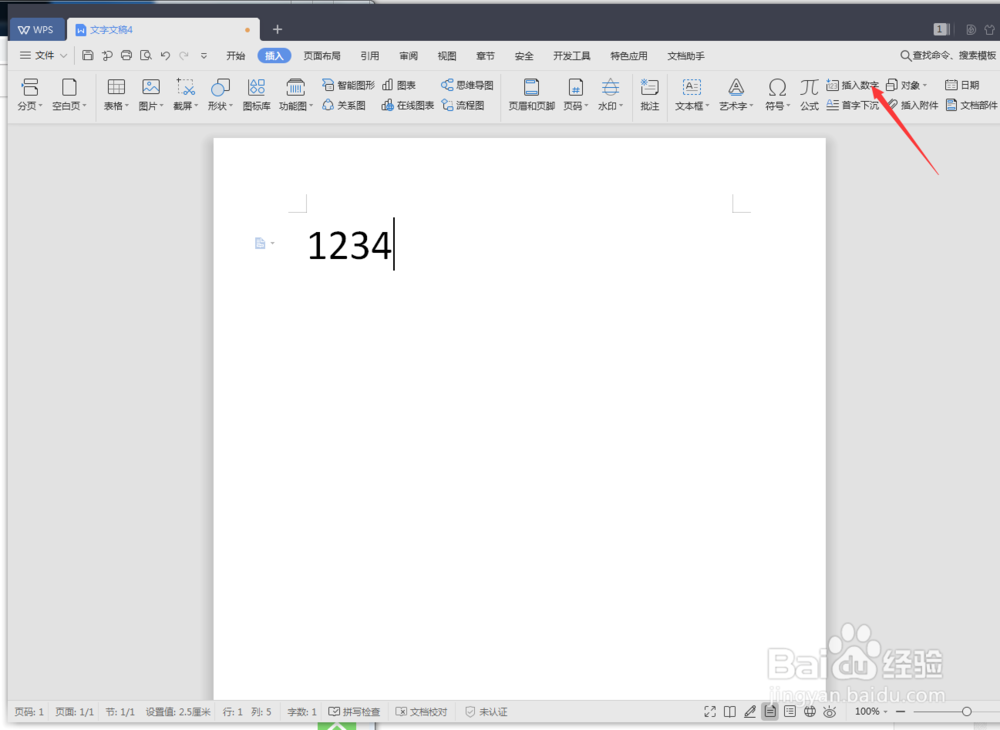This screenshot has height=730, width=1000.
Task: Open Print Preview from quick toolbar
Action: pyautogui.click(x=145, y=55)
